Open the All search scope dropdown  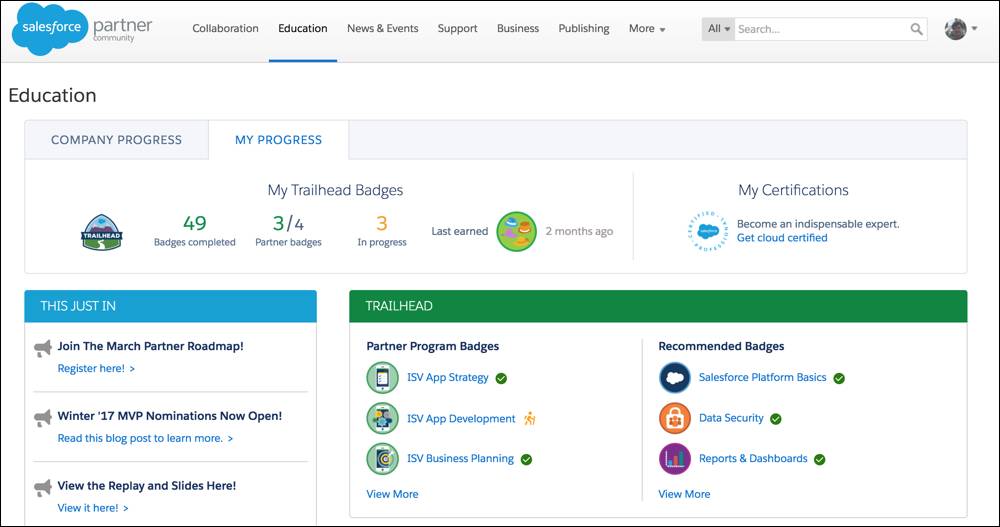(x=718, y=29)
